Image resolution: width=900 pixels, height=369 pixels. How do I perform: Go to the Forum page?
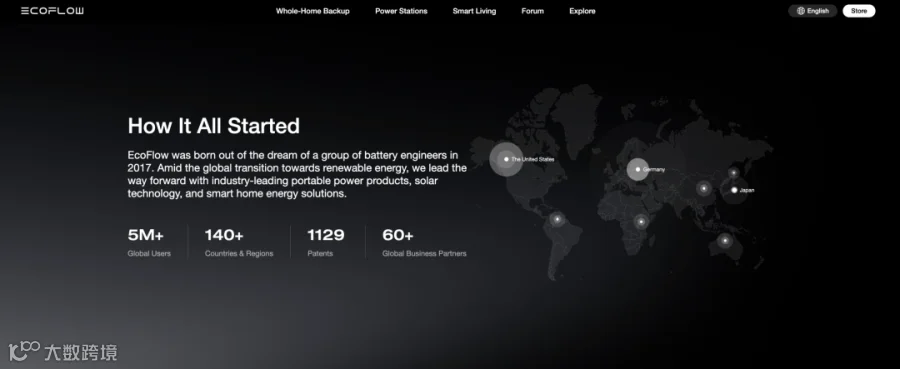(x=533, y=11)
